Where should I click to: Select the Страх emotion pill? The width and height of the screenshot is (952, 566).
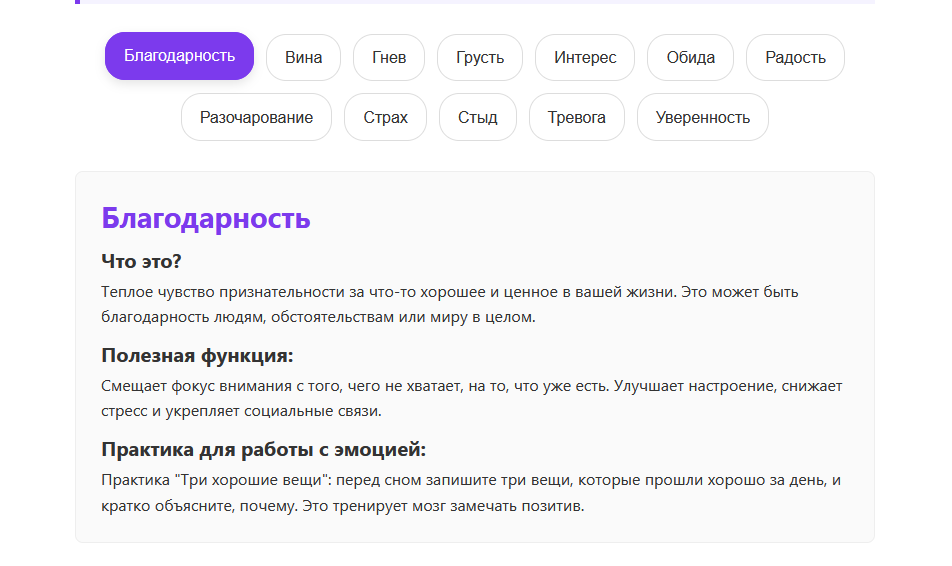pyautogui.click(x=385, y=117)
